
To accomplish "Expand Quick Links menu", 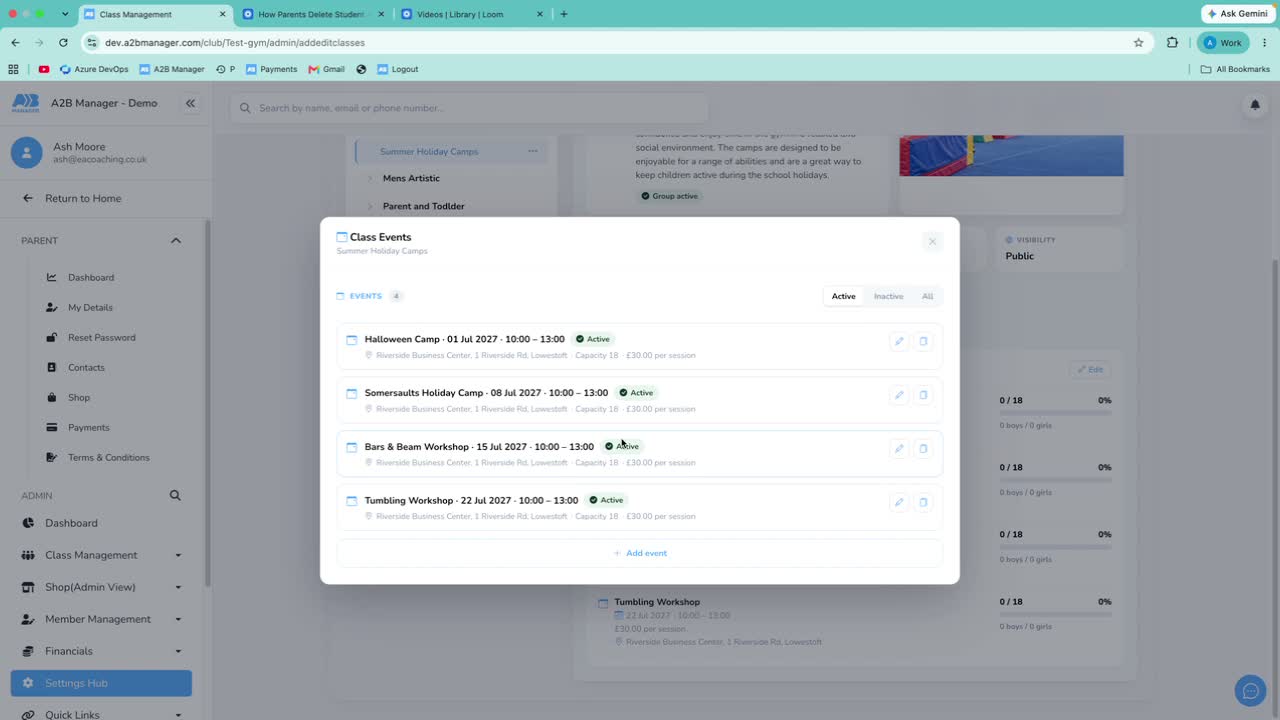I will click(101, 714).
